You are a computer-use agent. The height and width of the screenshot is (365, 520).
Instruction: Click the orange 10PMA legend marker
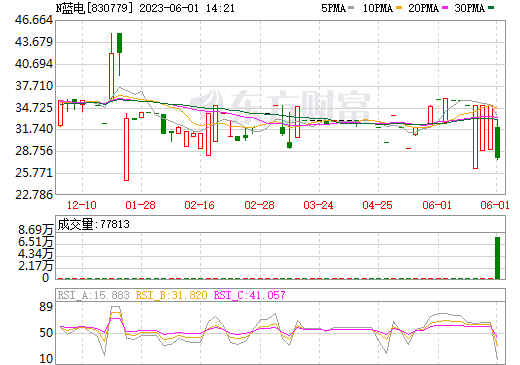[x=399, y=8]
